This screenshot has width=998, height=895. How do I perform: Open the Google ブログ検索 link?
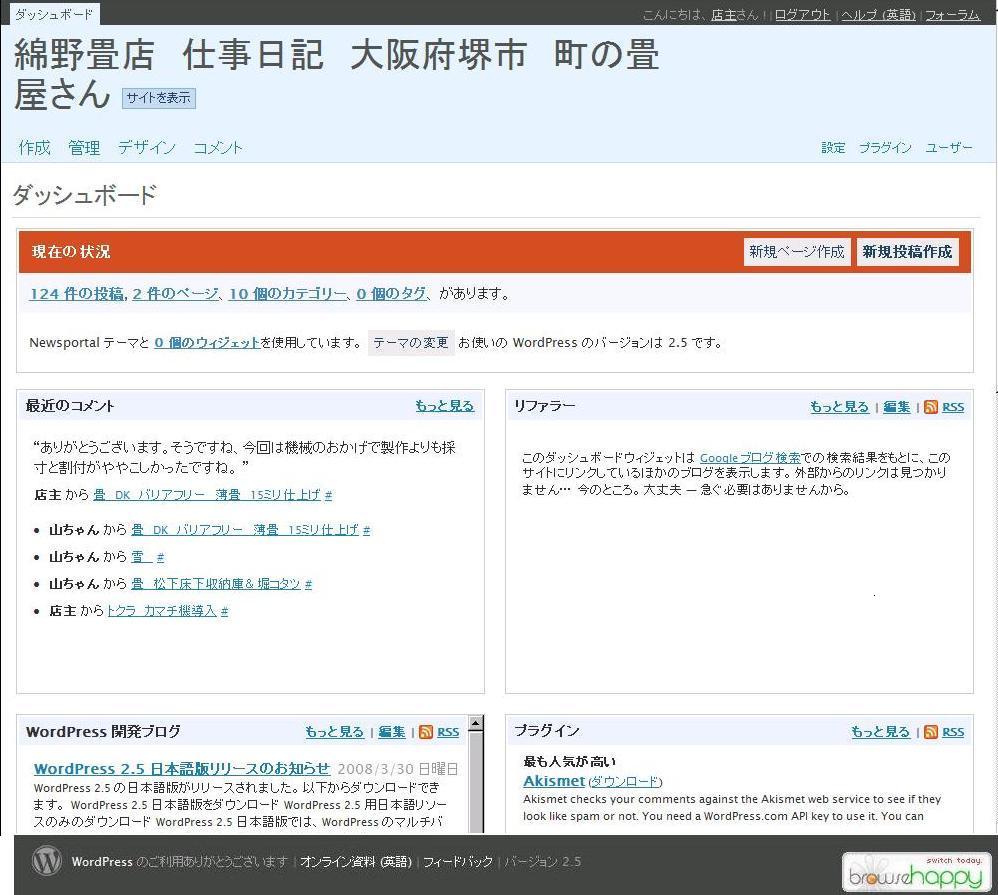750,458
